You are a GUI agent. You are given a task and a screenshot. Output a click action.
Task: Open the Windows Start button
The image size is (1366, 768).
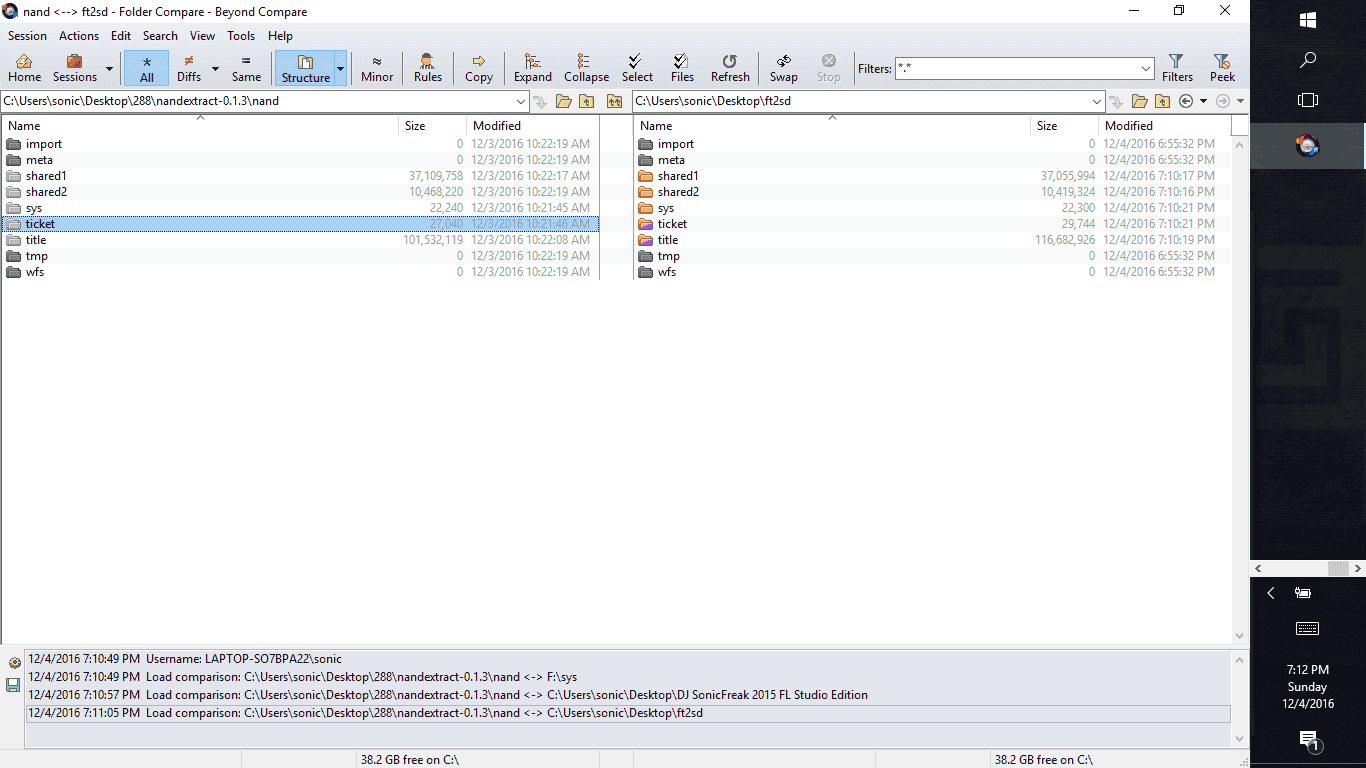[1308, 20]
